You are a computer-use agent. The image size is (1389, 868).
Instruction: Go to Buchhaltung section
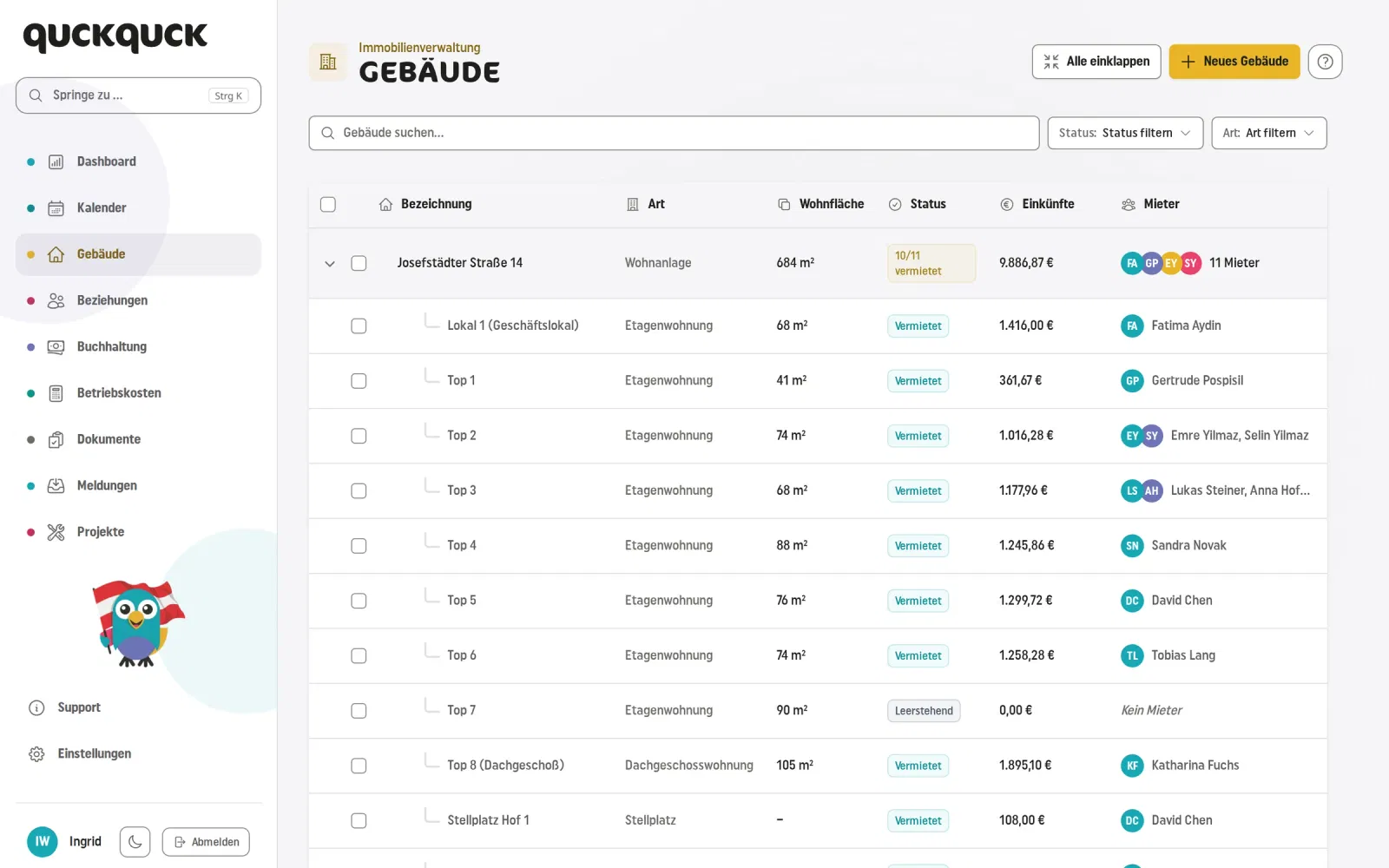[x=138, y=347]
